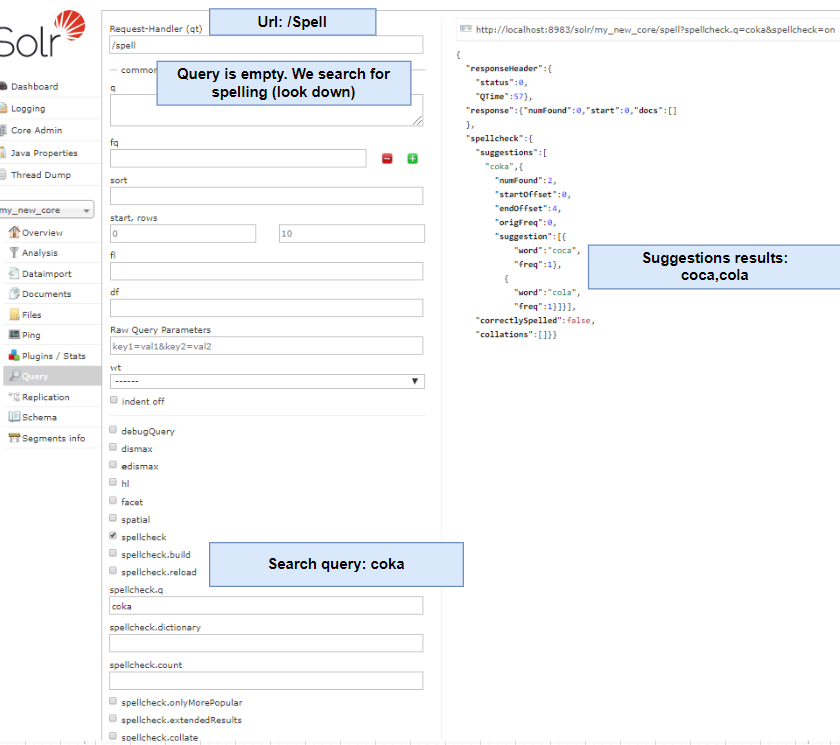
Task: Enable spellcheck.onlyMorePopular checkbox
Action: click(113, 701)
